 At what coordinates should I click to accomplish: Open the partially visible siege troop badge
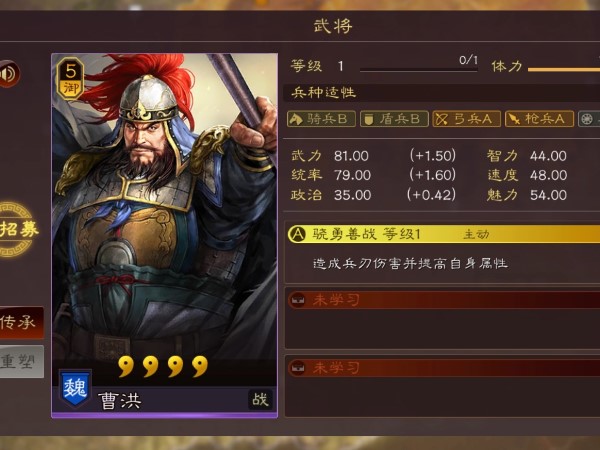589,119
